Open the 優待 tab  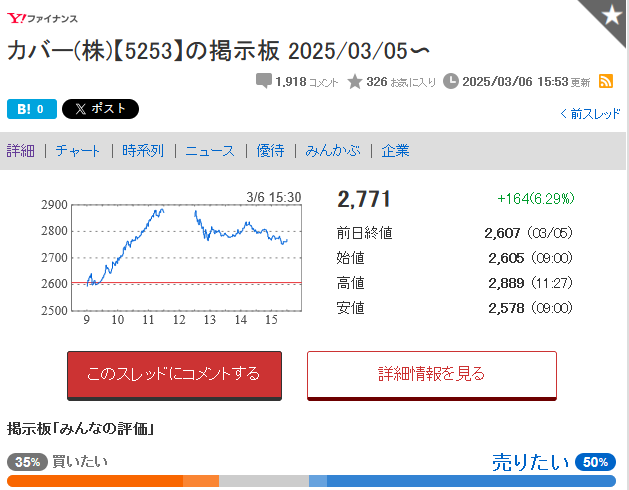click(x=270, y=151)
